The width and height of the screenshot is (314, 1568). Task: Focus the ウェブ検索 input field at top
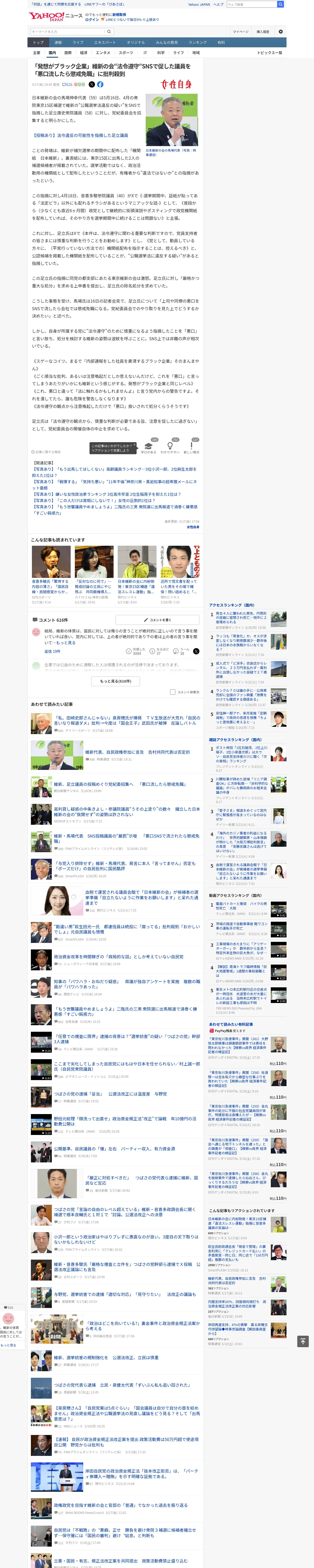pyautogui.click(x=252, y=4)
